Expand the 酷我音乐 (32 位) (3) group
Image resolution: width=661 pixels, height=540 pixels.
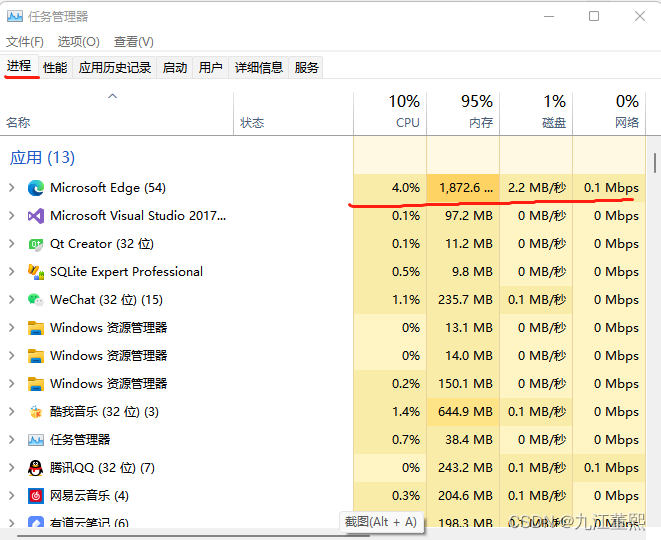12,412
